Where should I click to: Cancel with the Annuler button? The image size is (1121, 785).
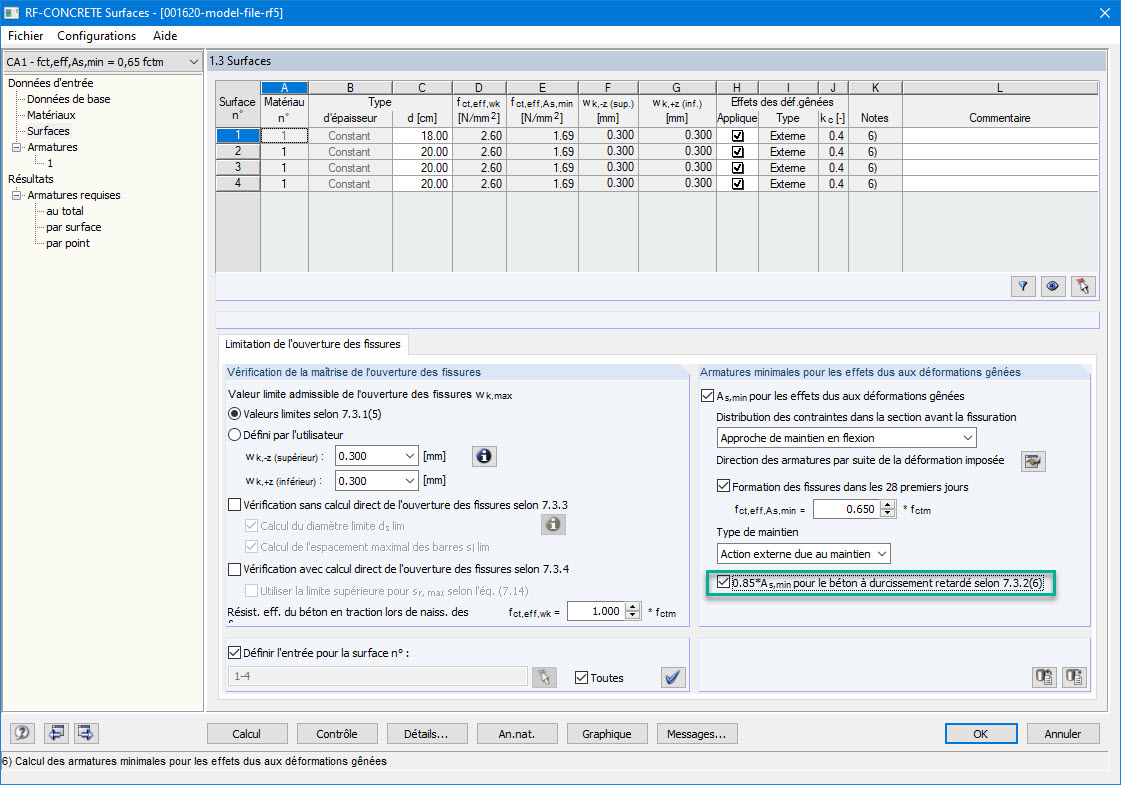pos(1063,734)
